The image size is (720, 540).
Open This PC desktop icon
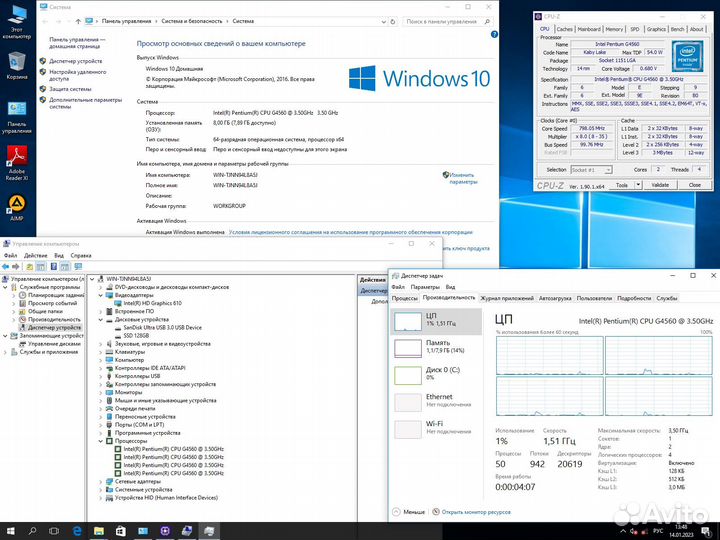(17, 22)
